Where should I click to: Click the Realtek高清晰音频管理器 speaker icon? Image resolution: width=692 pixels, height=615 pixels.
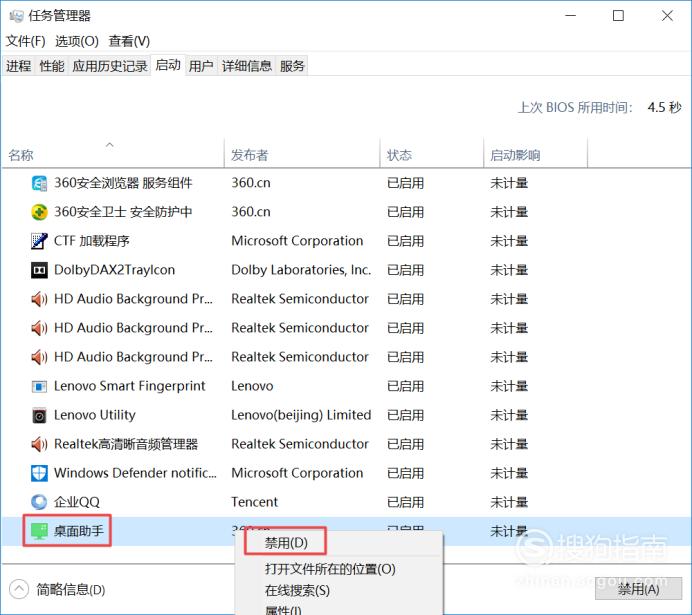tap(39, 444)
